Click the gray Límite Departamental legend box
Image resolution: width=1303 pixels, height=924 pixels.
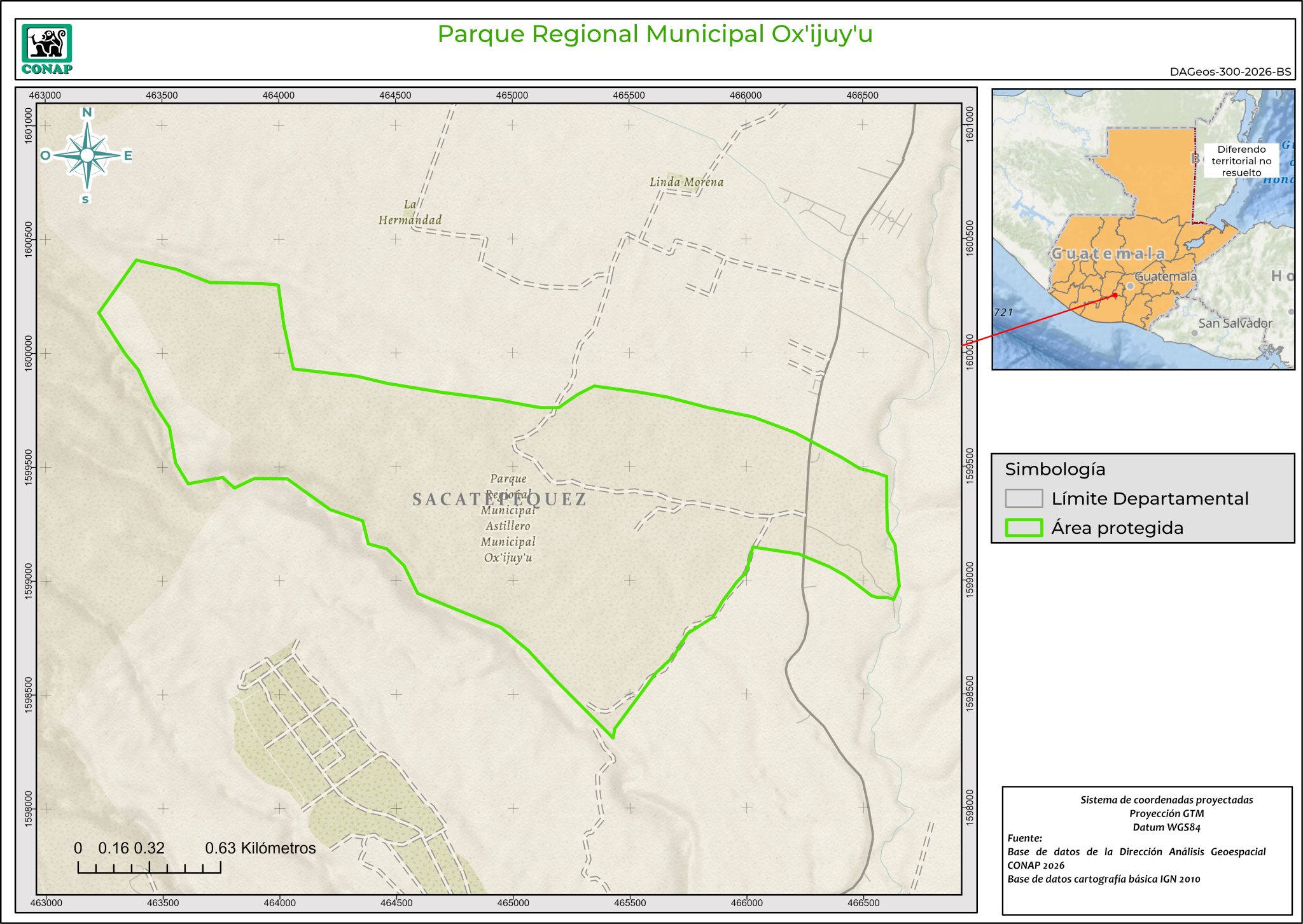click(x=1024, y=498)
